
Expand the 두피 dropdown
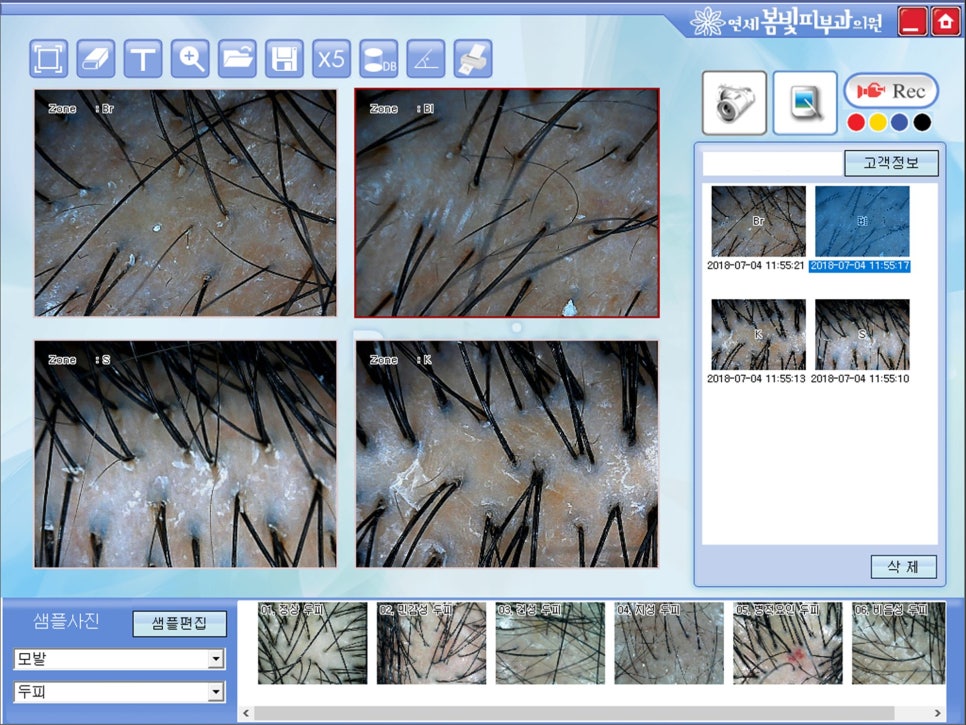[215, 692]
